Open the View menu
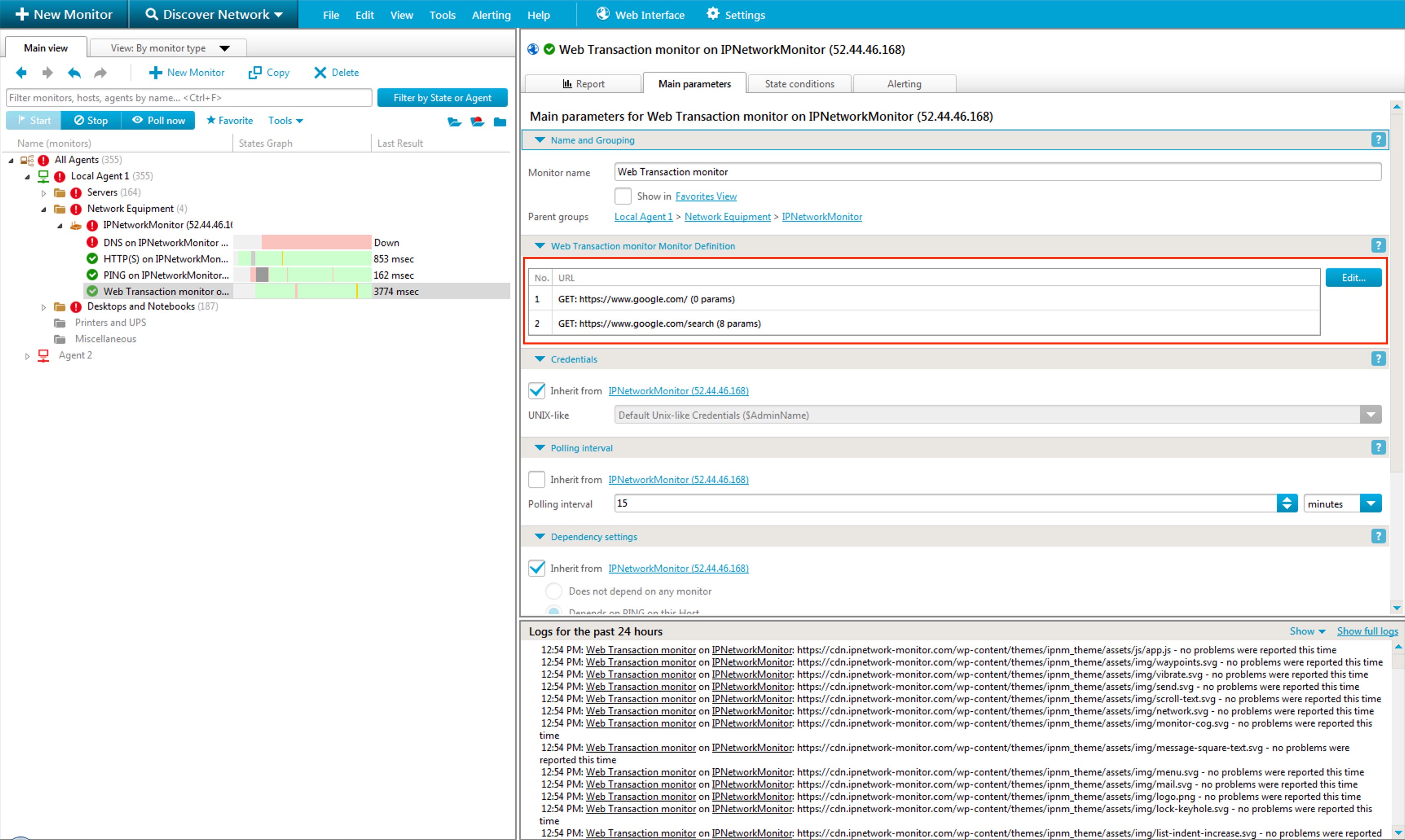The height and width of the screenshot is (840, 1405). 401,15
